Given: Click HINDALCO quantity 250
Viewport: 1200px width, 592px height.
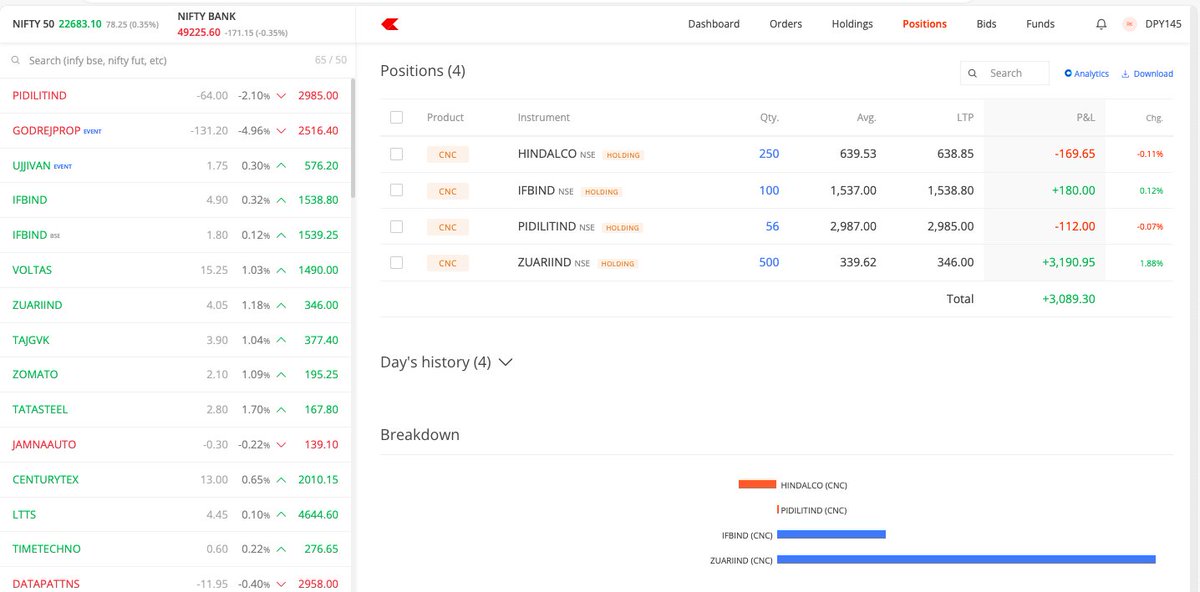Looking at the screenshot, I should 769,154.
